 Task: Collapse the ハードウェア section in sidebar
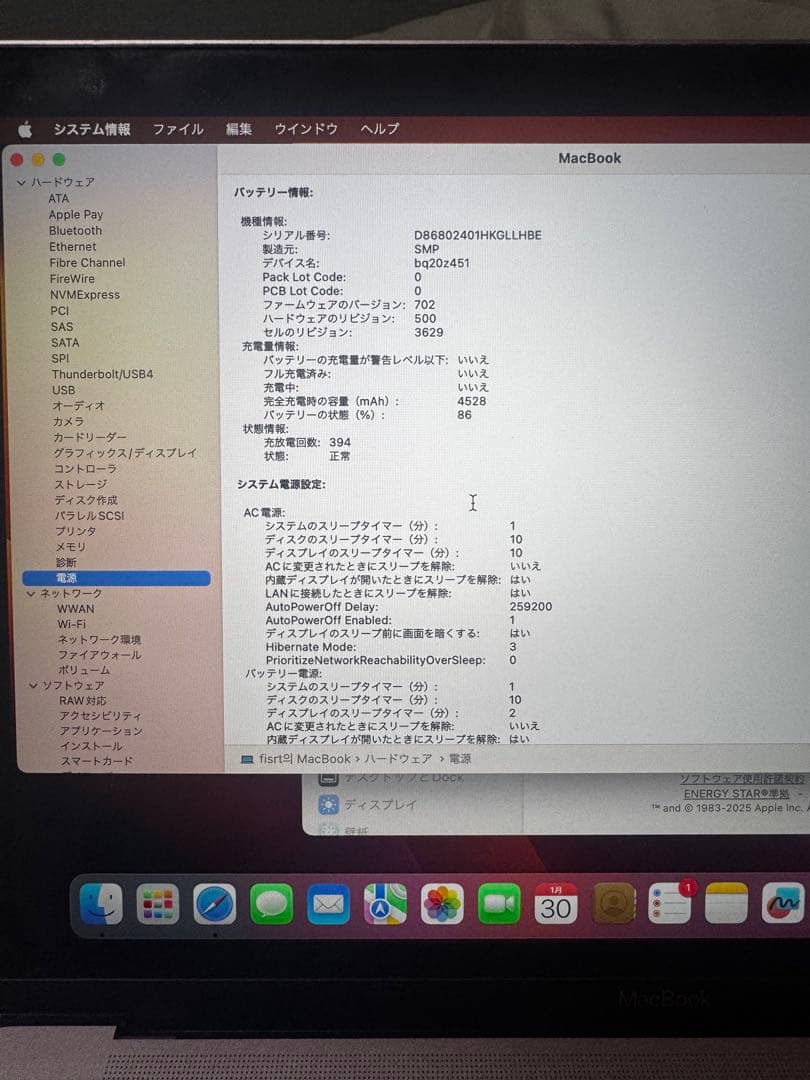(22, 182)
